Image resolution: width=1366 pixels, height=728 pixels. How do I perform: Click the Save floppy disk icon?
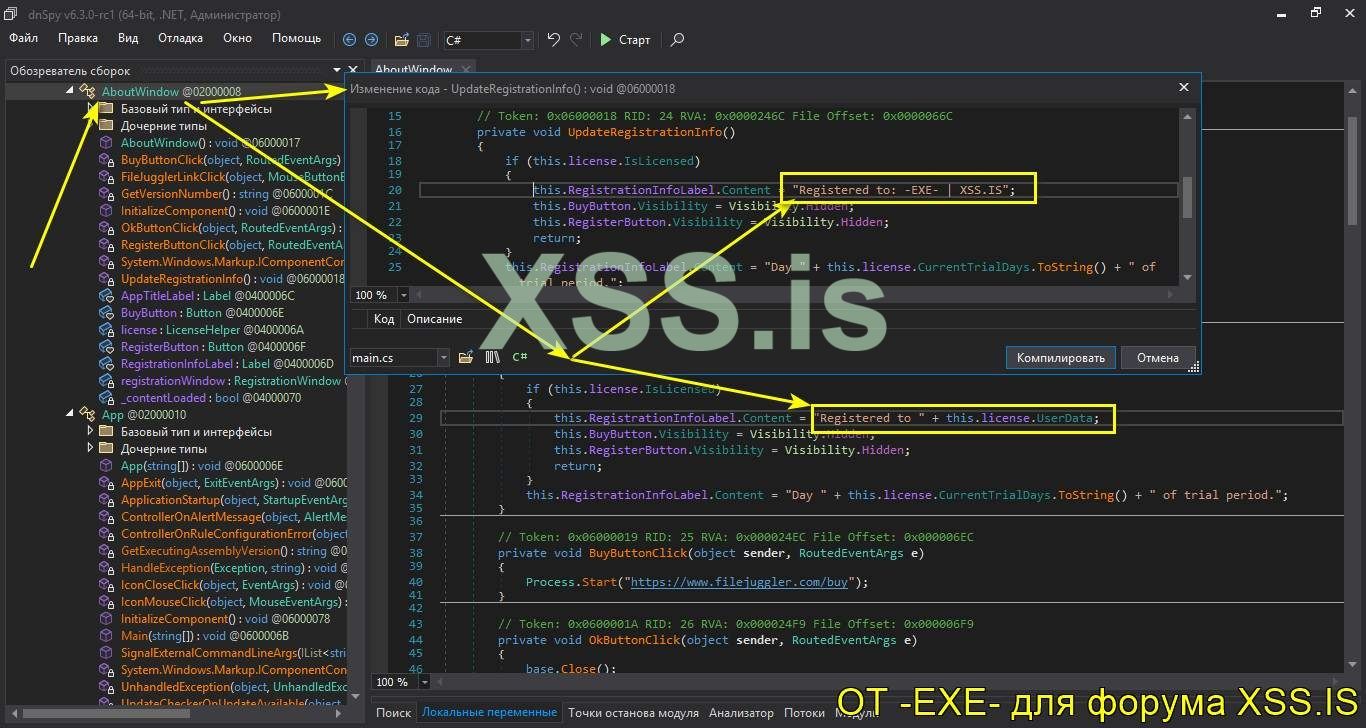(424, 40)
